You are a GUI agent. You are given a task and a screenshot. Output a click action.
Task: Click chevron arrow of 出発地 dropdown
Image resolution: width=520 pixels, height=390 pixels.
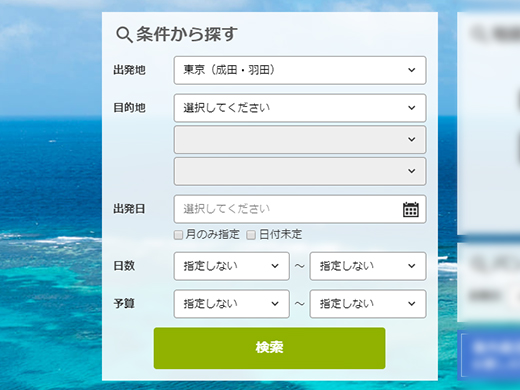412,70
